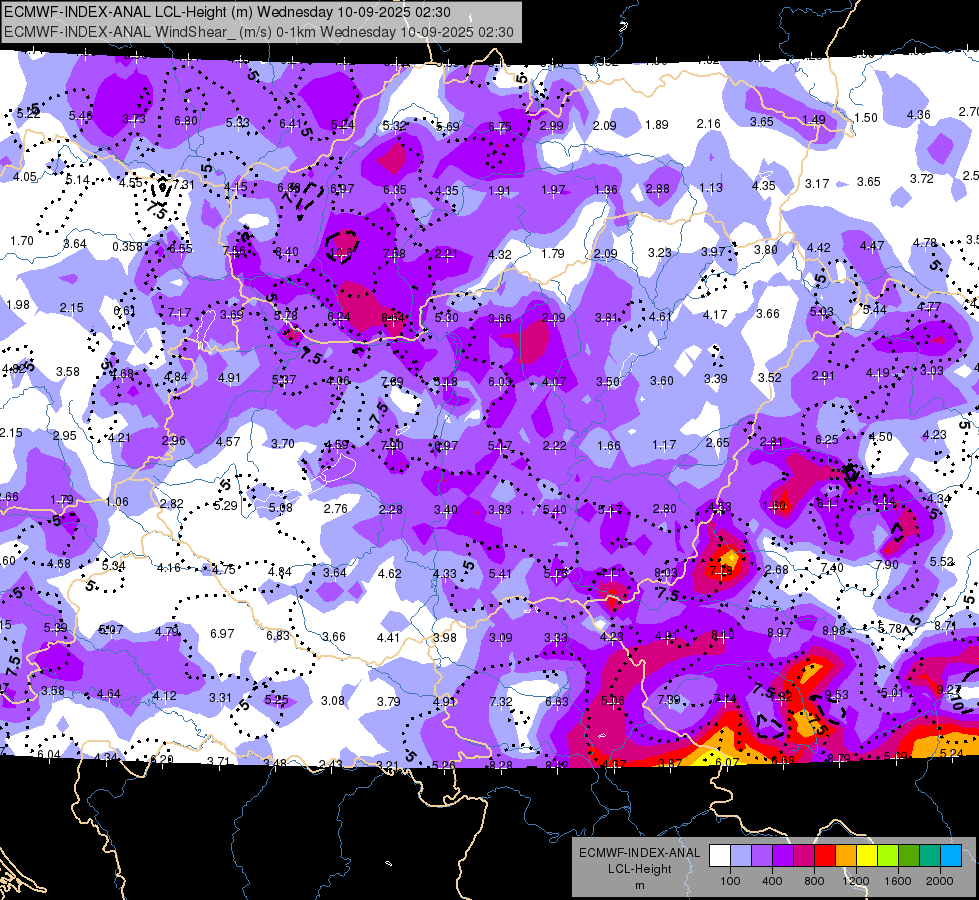Screen dimensions: 979x900
Task: Pick the light blue legend swatch
Action: 951,856
